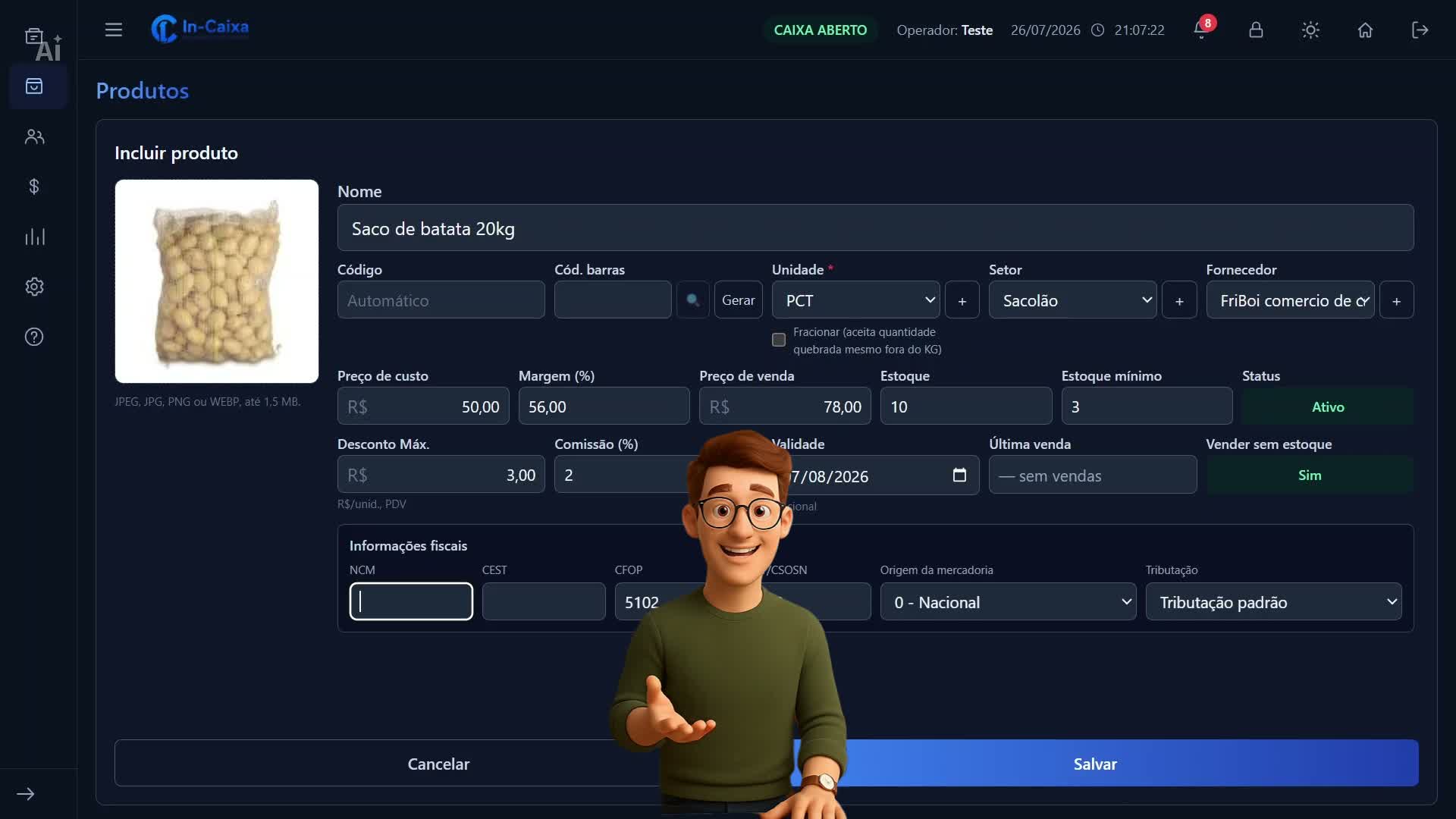Add new unit with plus beside Unidade
Image resolution: width=1456 pixels, height=819 pixels.
pos(962,300)
